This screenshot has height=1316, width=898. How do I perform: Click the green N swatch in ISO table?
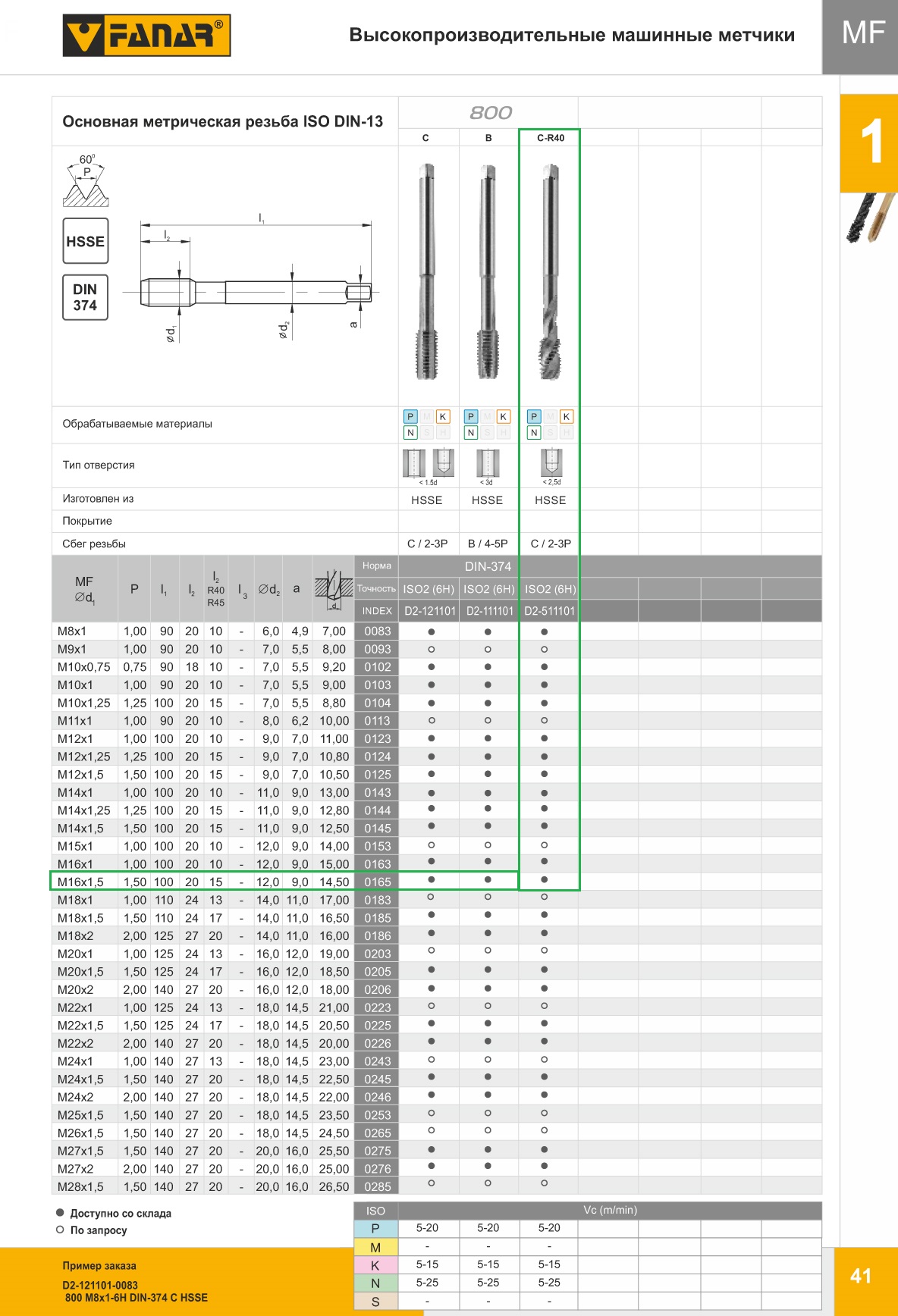(x=375, y=1283)
